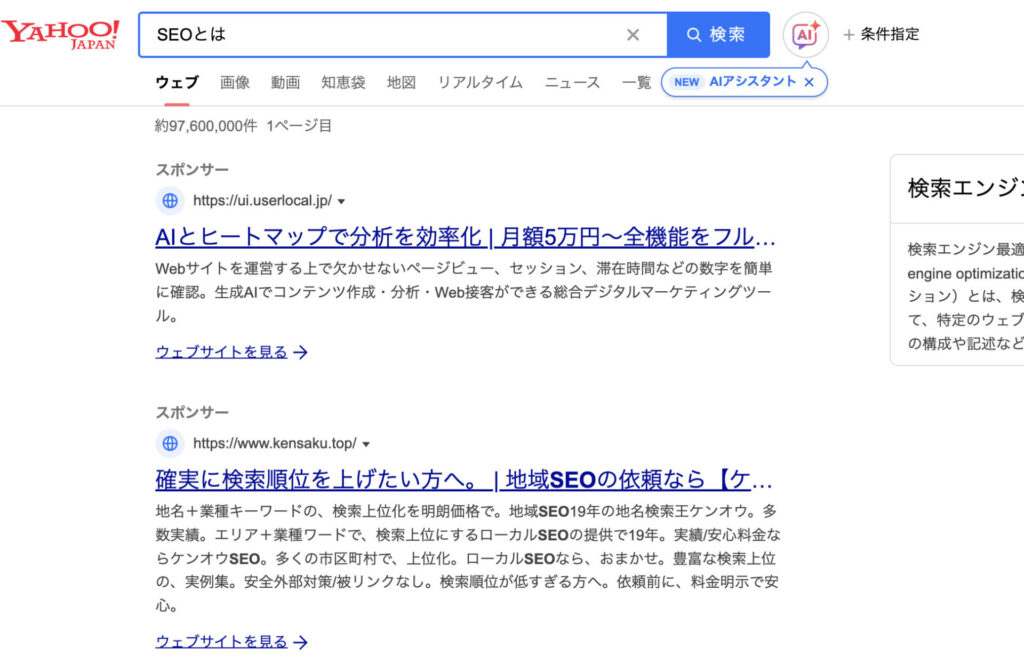Expand the dropdown arrow after www.kensaku.top URL

[366, 445]
